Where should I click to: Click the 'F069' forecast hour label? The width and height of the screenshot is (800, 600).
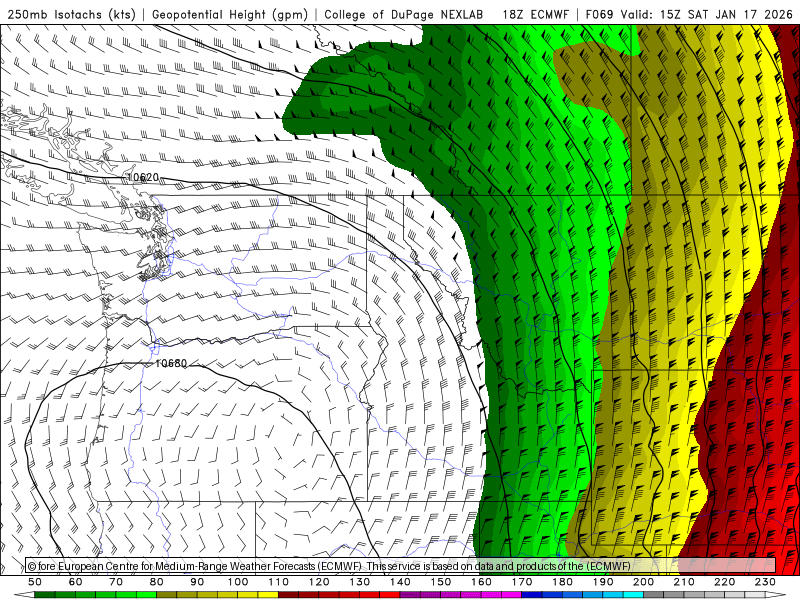click(599, 14)
